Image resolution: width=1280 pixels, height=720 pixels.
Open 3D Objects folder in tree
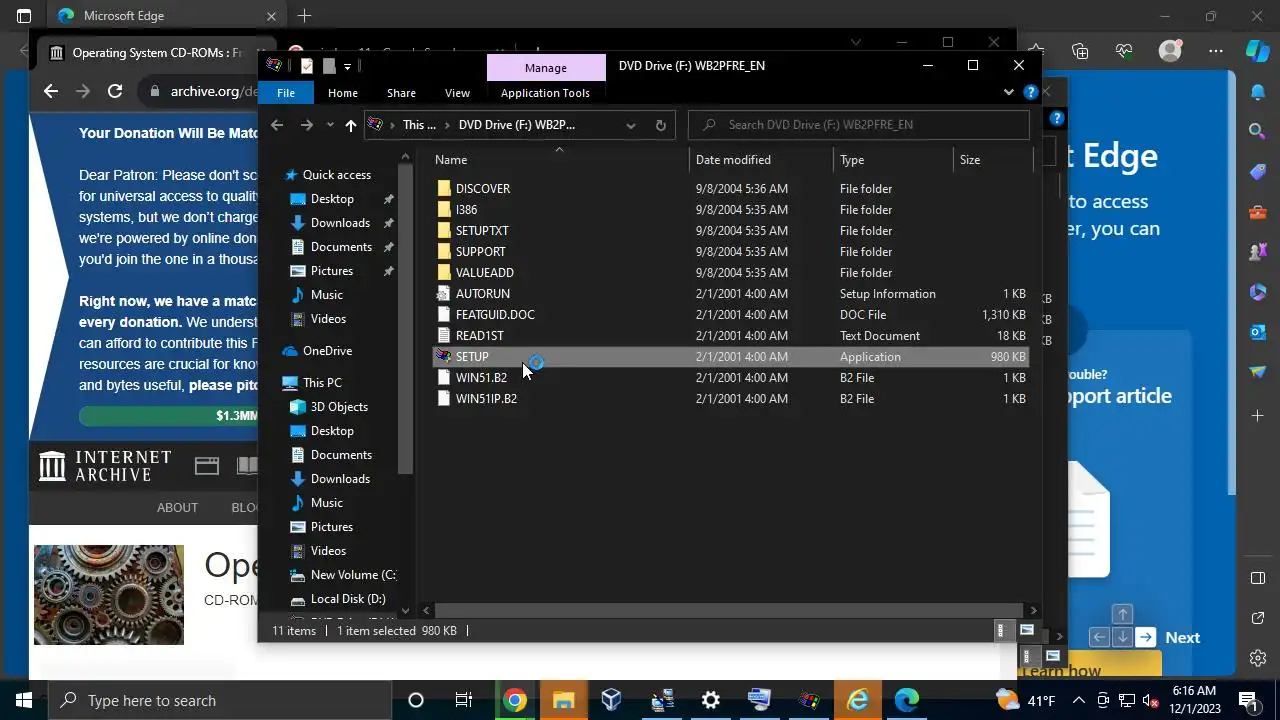[339, 407]
